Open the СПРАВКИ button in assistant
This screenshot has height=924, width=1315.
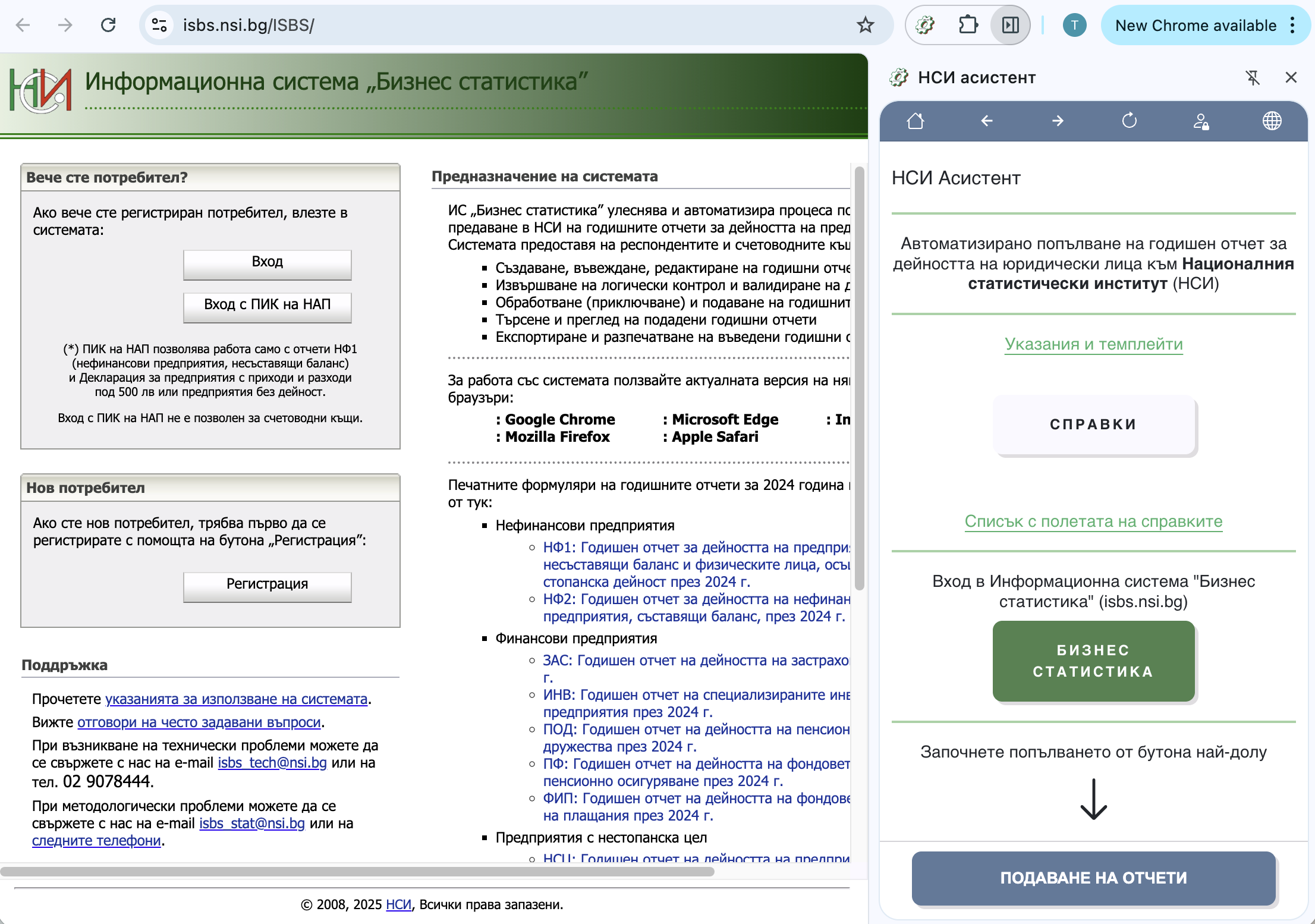pos(1093,425)
